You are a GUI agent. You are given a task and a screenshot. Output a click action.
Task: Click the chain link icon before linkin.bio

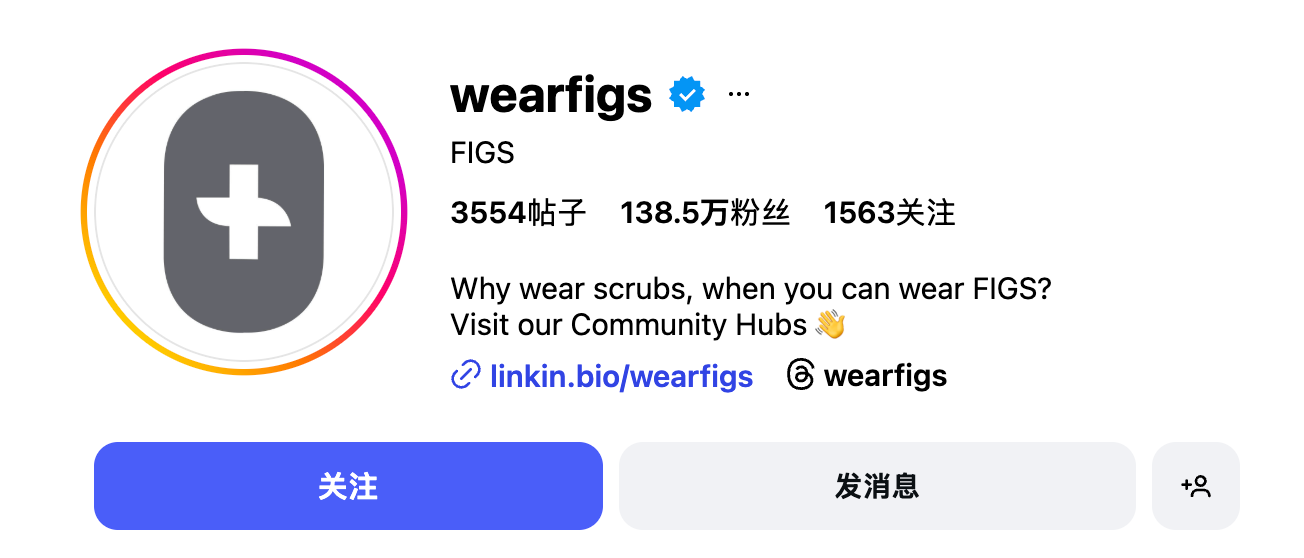(x=466, y=376)
